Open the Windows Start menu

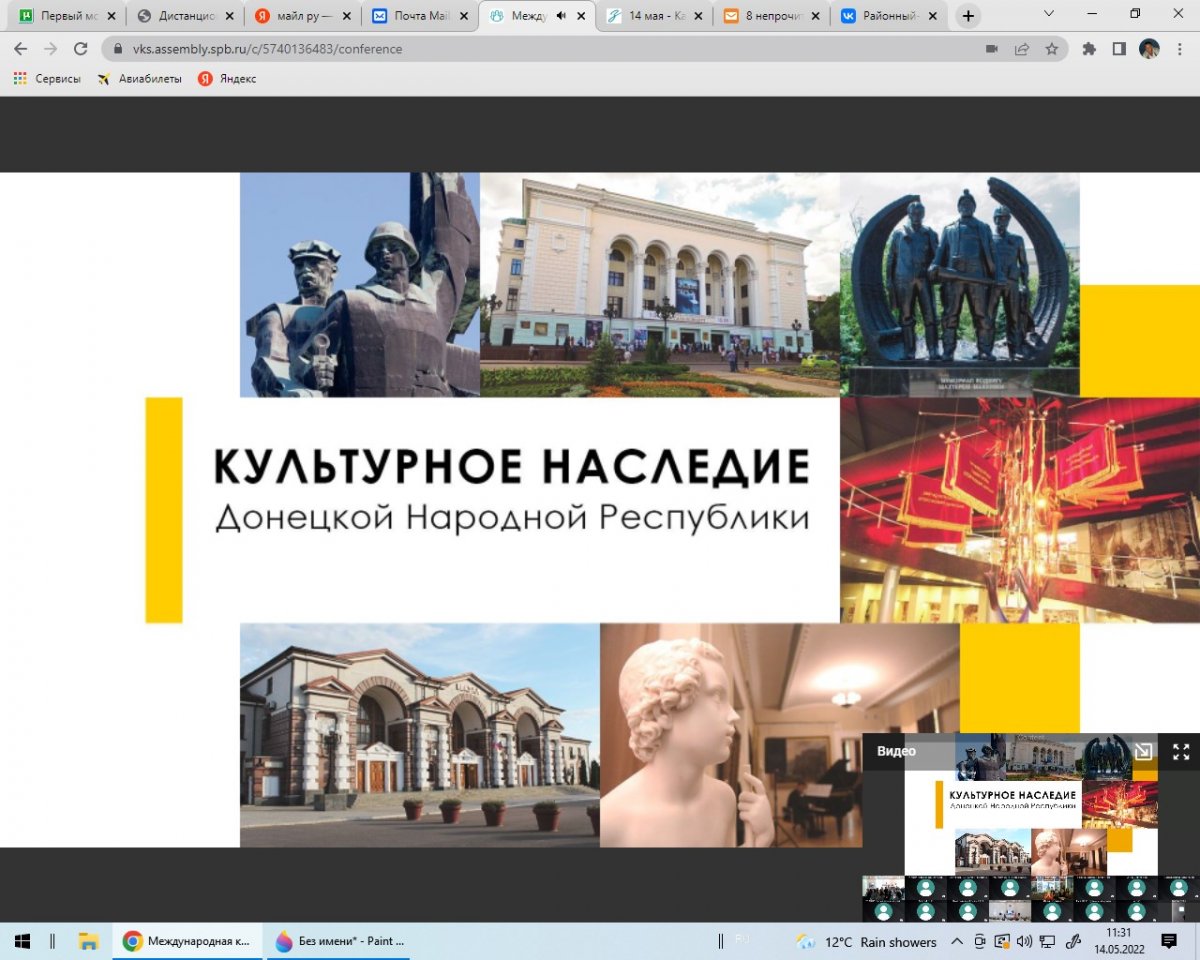click(x=22, y=941)
